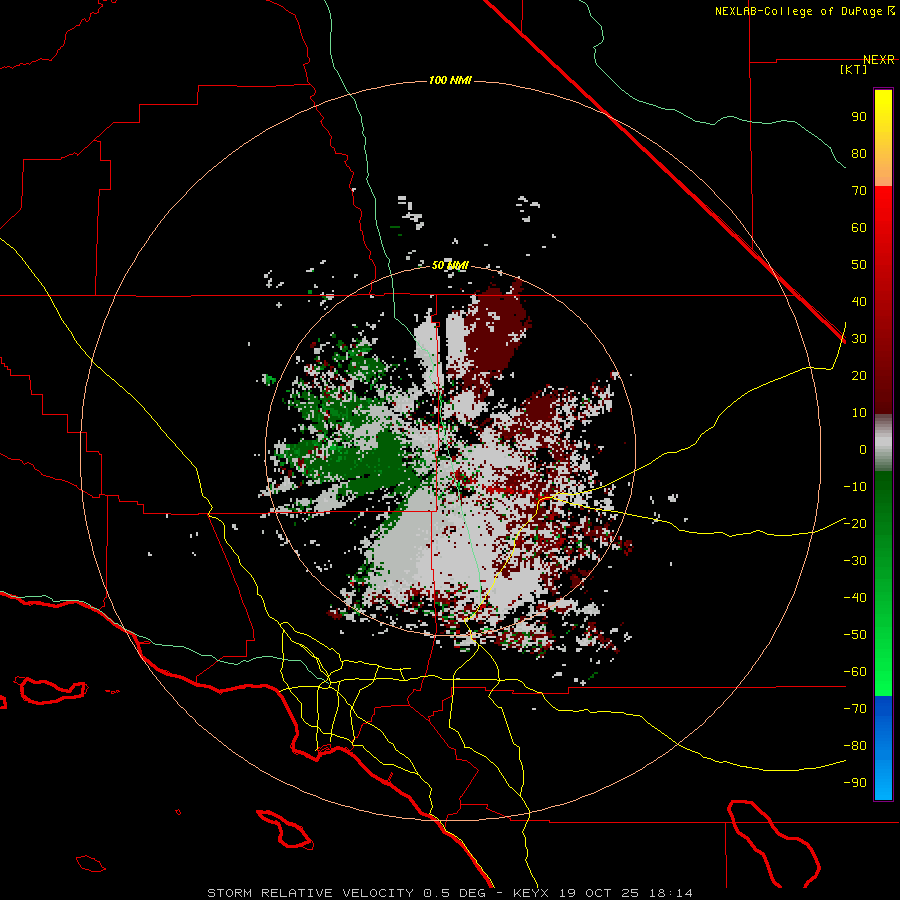Click the 40 value on velocity scale
The width and height of the screenshot is (900, 900).
[859, 302]
